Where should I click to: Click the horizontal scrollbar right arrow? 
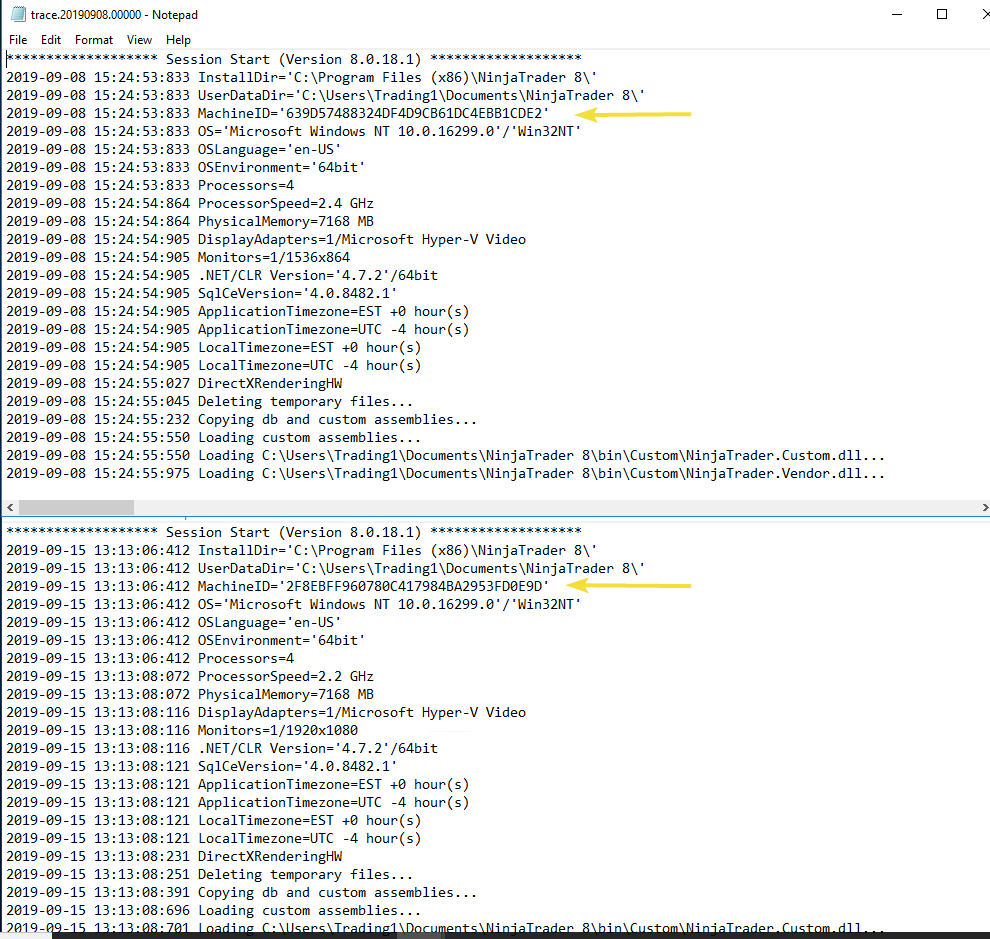coord(984,508)
